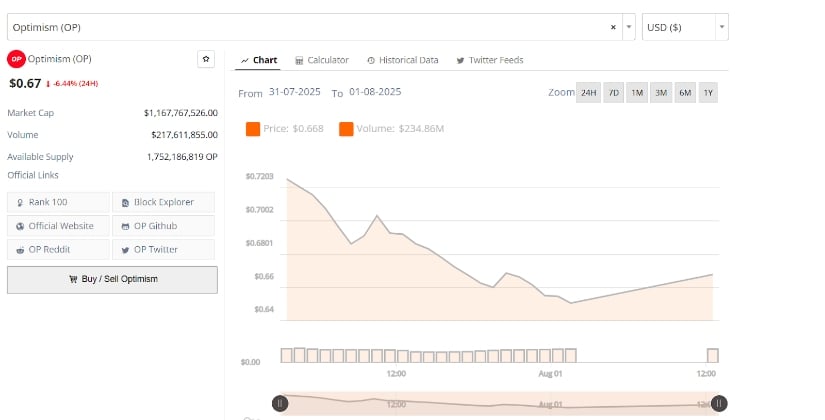Grab the left range navigator handle

click(x=280, y=404)
